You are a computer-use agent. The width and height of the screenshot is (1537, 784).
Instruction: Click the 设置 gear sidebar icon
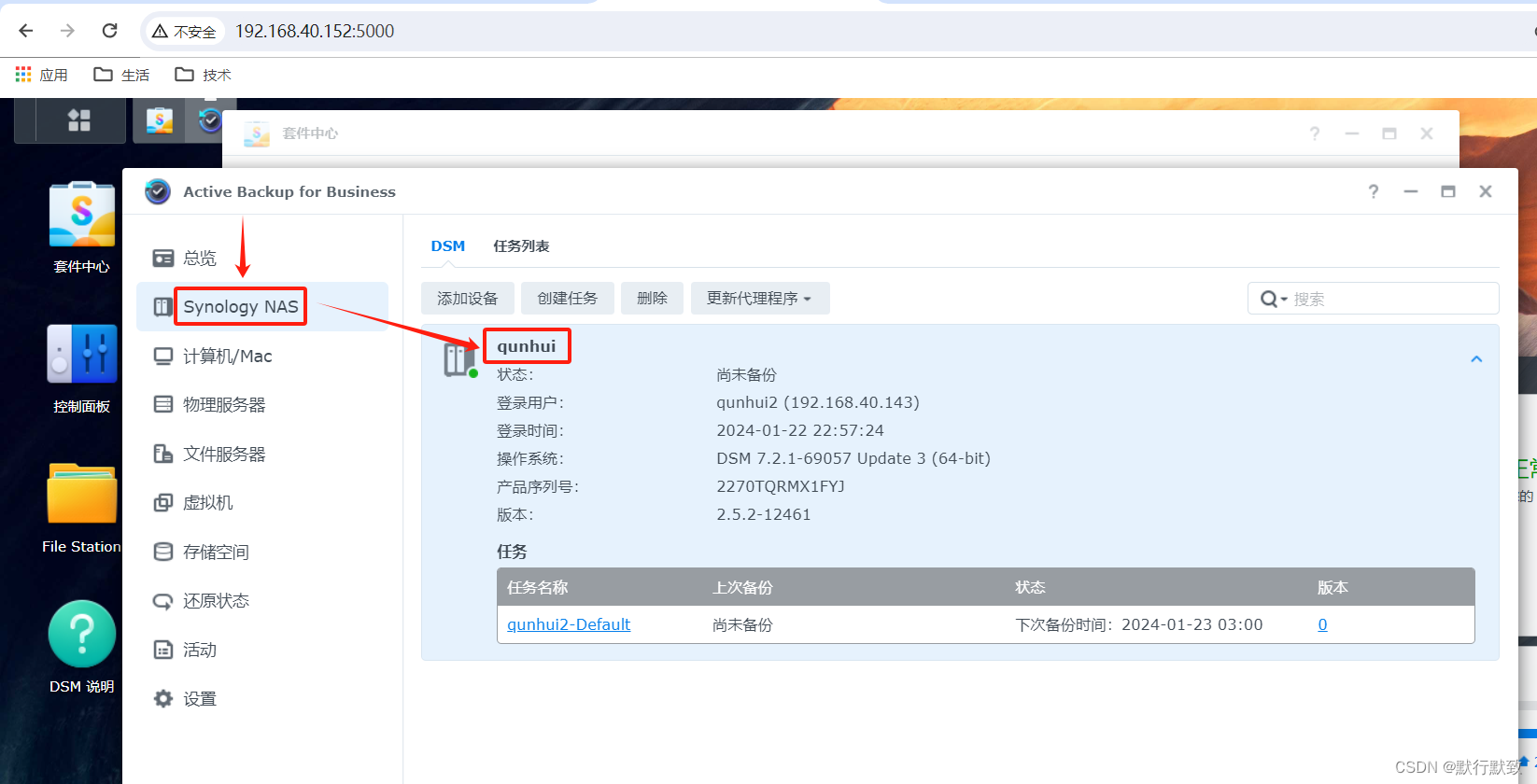[163, 698]
